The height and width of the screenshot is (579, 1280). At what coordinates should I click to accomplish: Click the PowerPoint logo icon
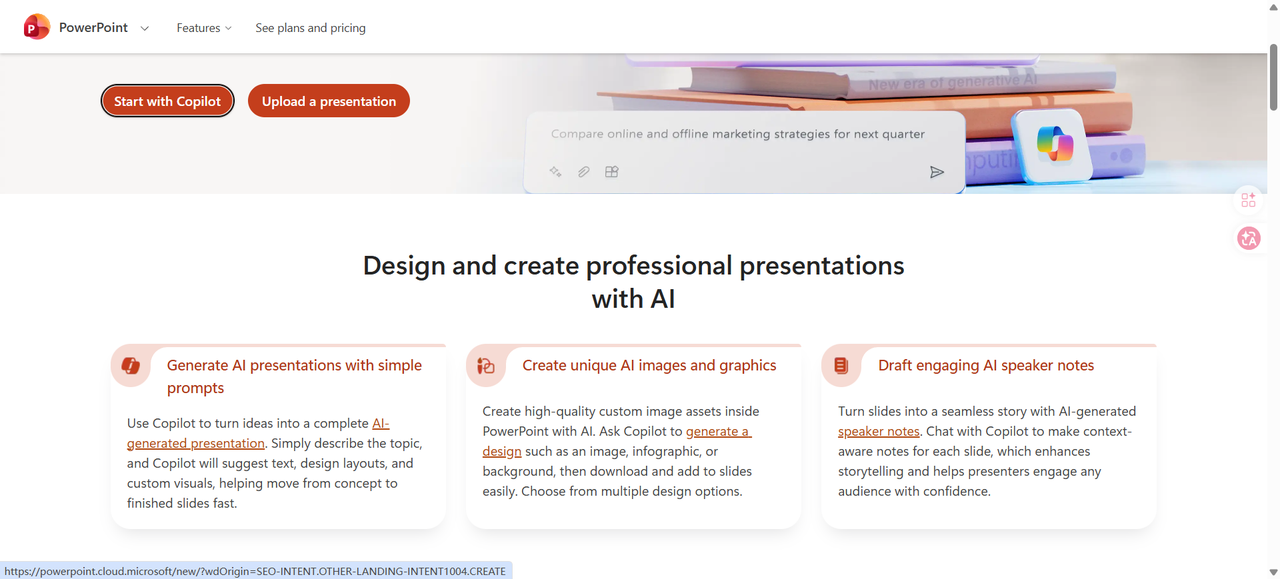click(x=37, y=27)
